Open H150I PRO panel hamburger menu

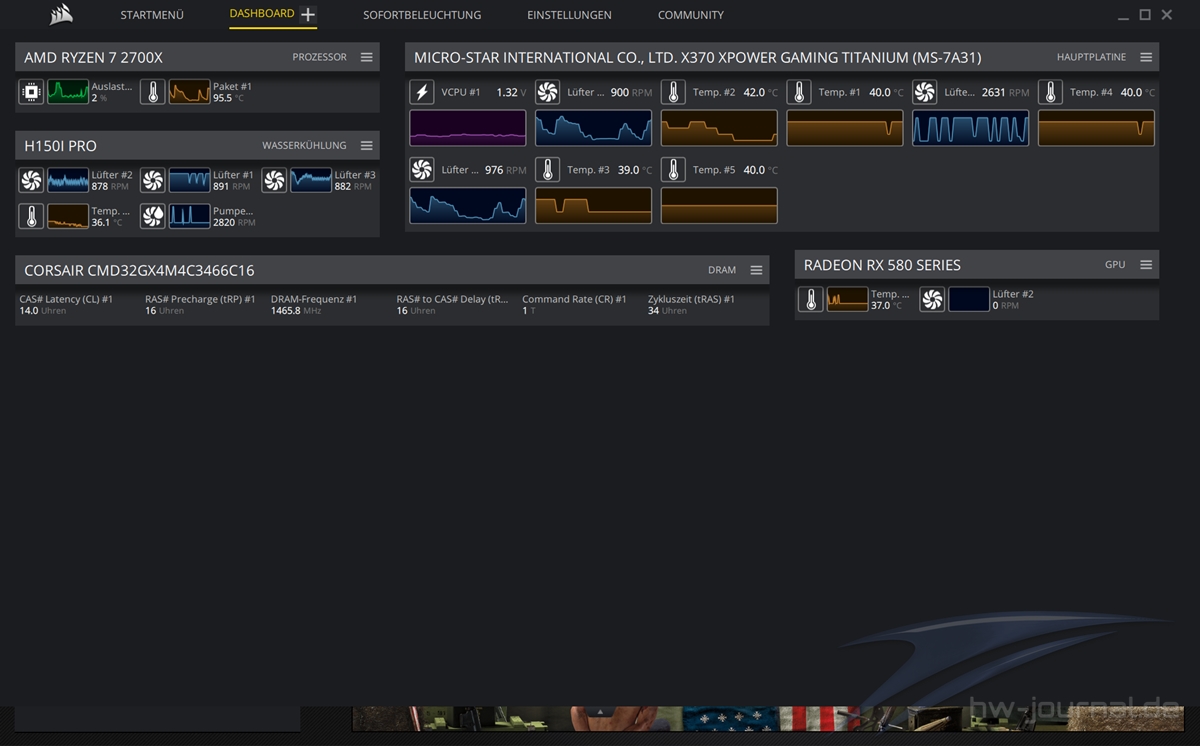(x=366, y=146)
